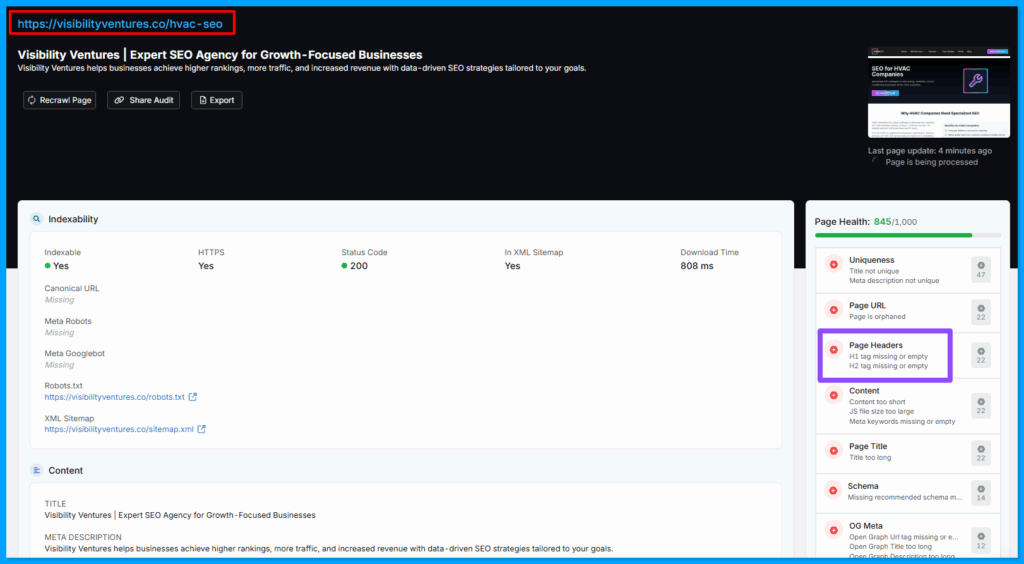Click the document icon in Export button

[x=202, y=101]
